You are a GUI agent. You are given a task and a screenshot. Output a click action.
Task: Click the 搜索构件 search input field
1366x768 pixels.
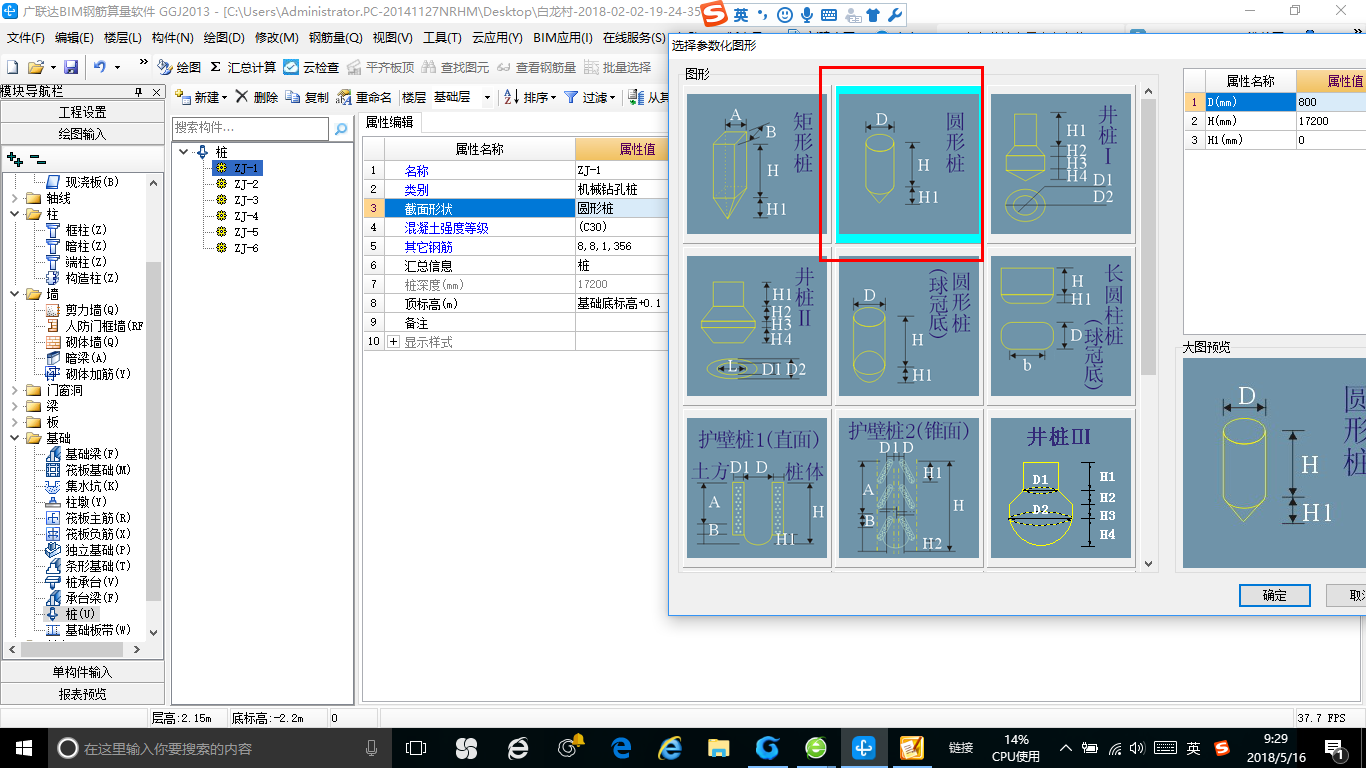pyautogui.click(x=250, y=128)
